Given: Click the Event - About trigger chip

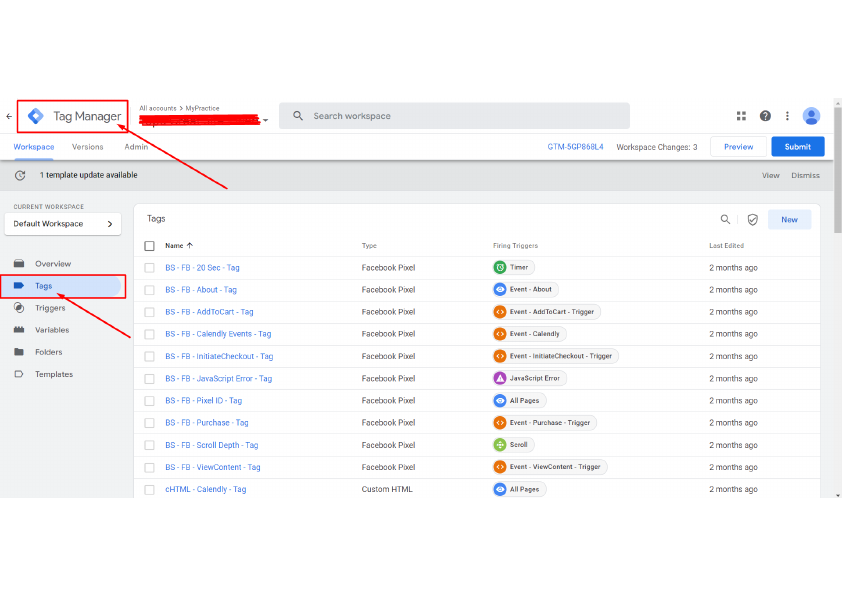Looking at the screenshot, I should (526, 289).
